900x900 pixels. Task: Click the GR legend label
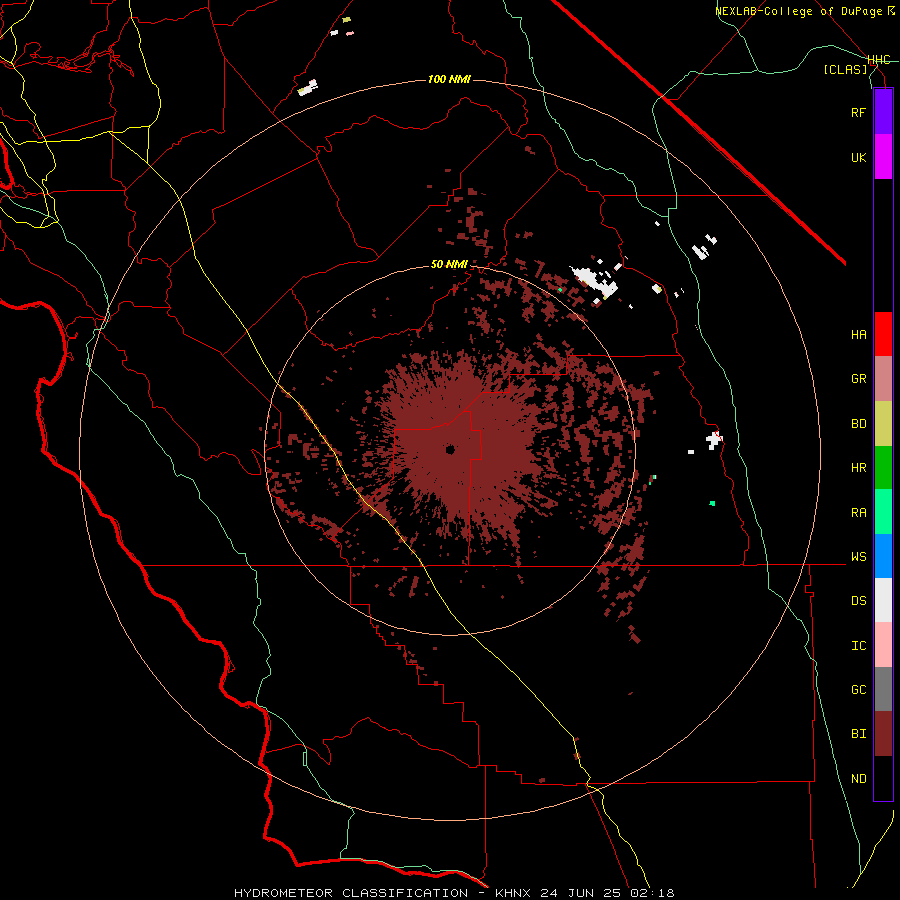[858, 379]
